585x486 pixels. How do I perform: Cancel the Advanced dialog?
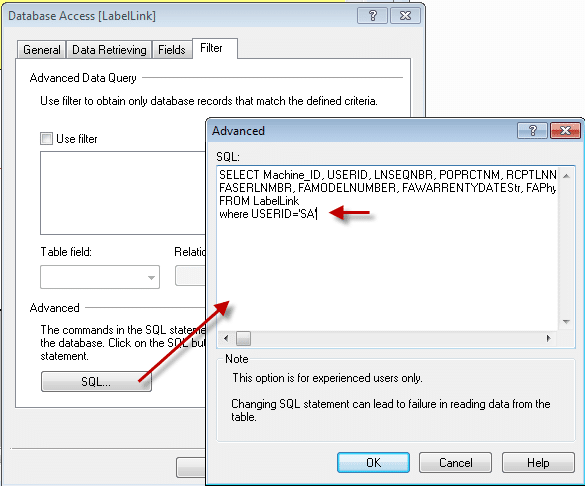click(x=456, y=463)
